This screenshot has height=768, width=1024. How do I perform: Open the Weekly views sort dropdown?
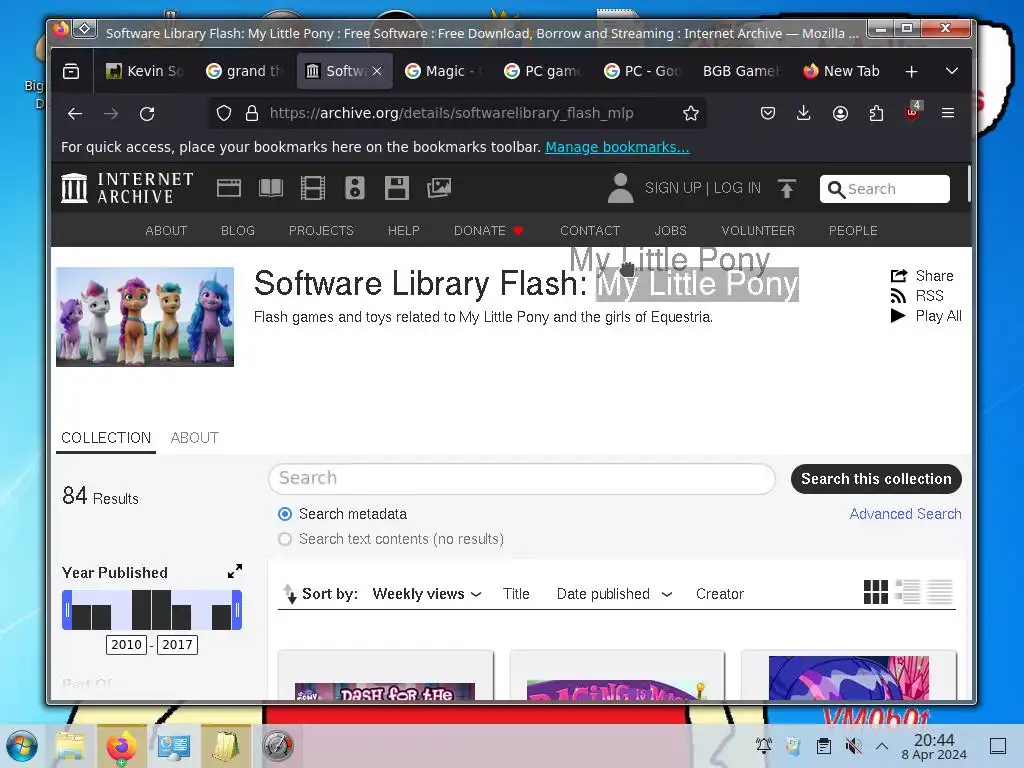pyautogui.click(x=427, y=594)
